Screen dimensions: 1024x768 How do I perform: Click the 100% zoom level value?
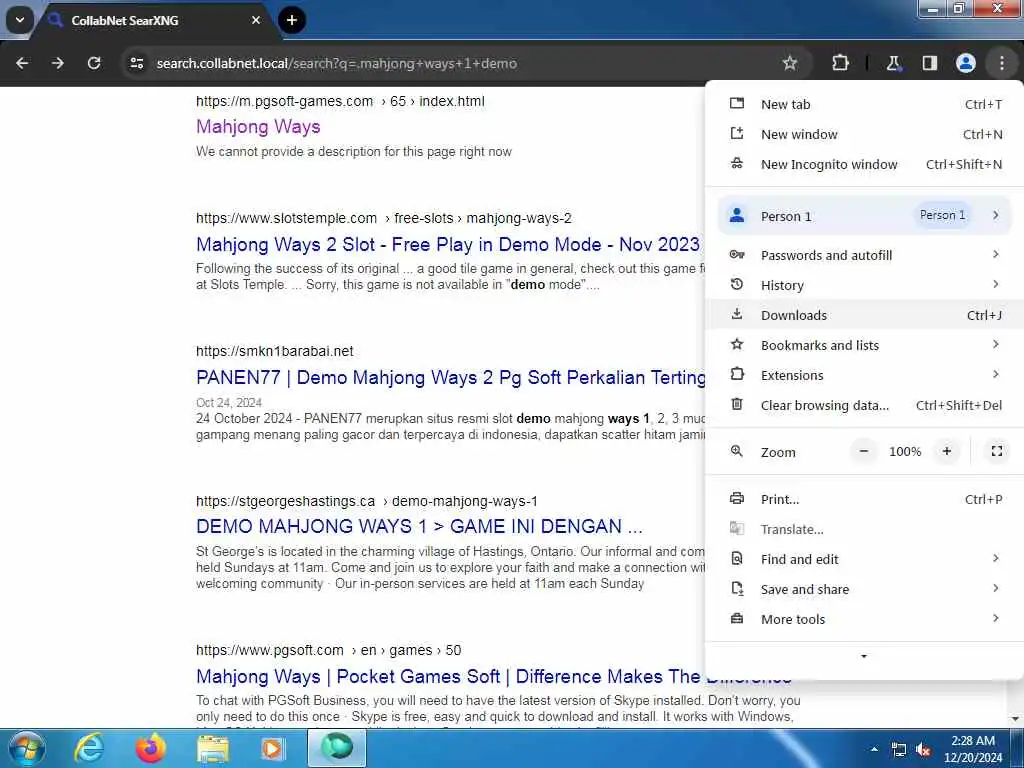click(x=904, y=452)
